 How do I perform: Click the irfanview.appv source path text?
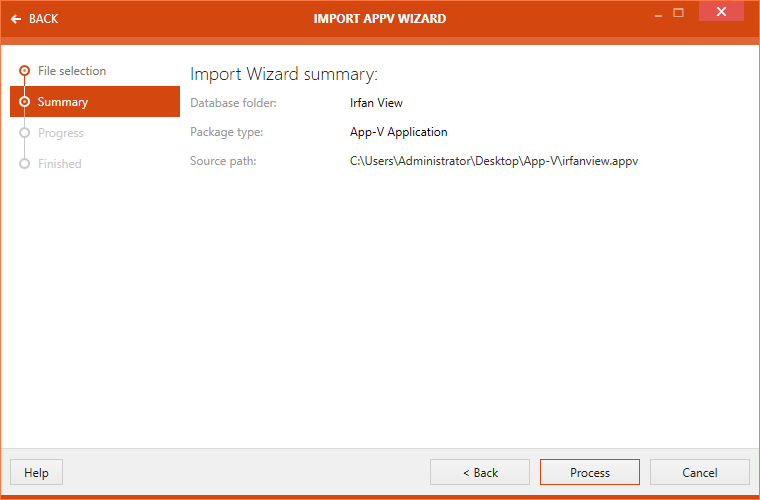click(x=494, y=161)
